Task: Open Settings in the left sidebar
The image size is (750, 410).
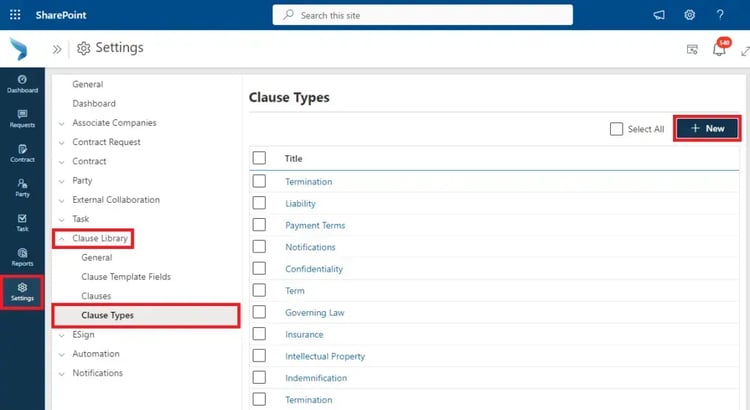Action: pyautogui.click(x=22, y=292)
